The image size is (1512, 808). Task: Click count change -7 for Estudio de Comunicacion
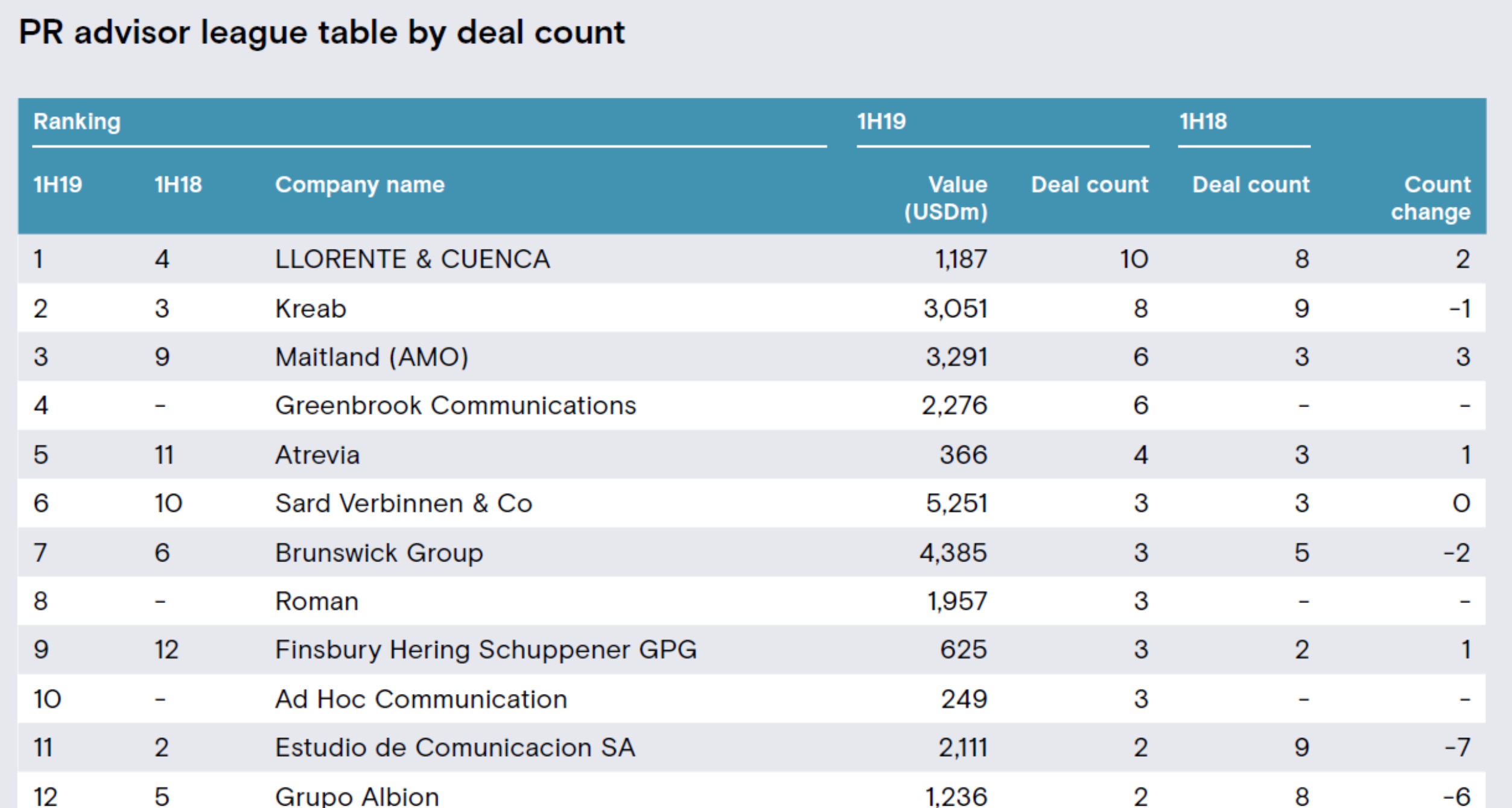(x=1458, y=748)
